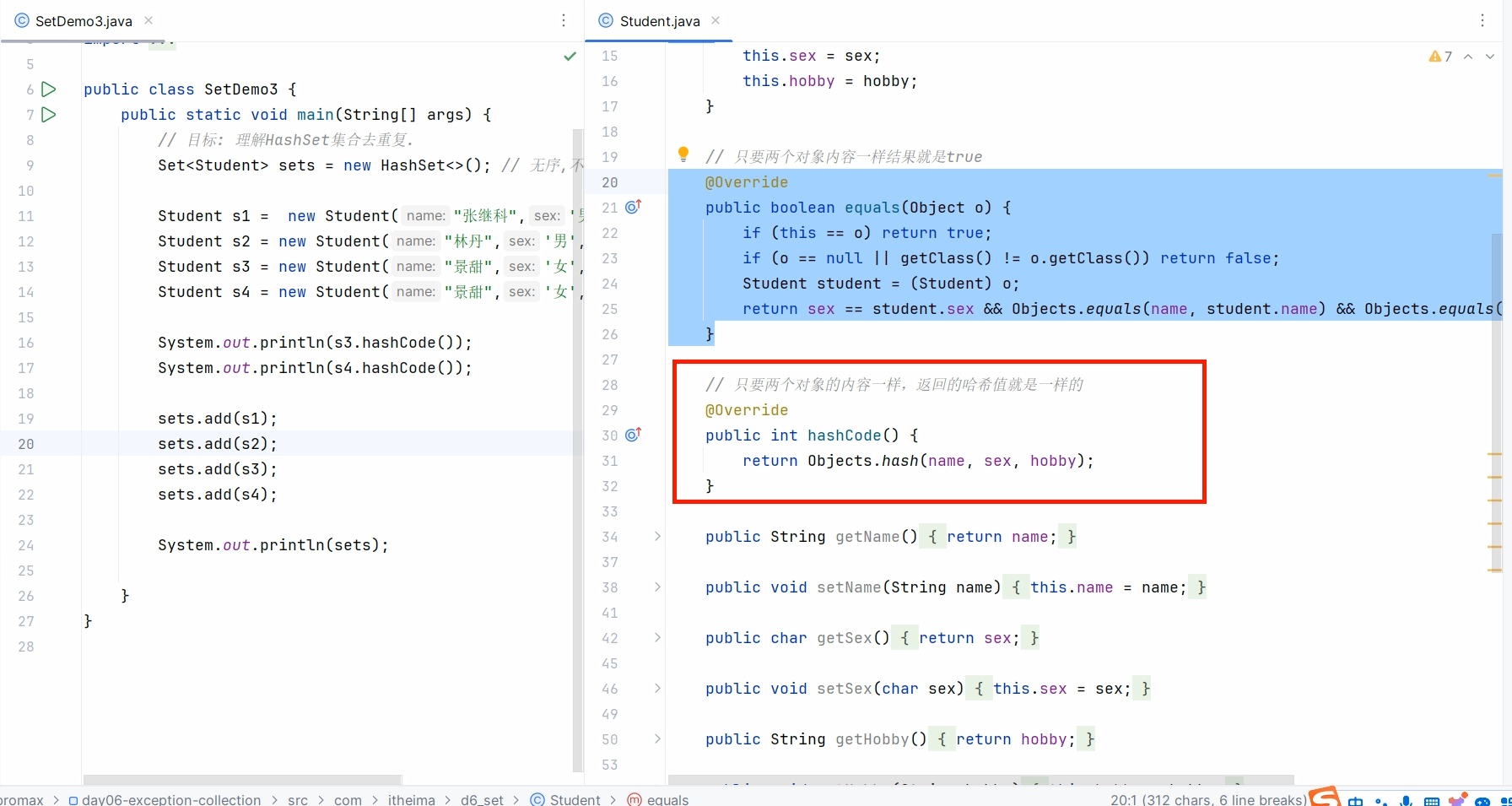Click the d6_set breadcrumb
Viewport: 1512px width, 806px height.
click(482, 799)
